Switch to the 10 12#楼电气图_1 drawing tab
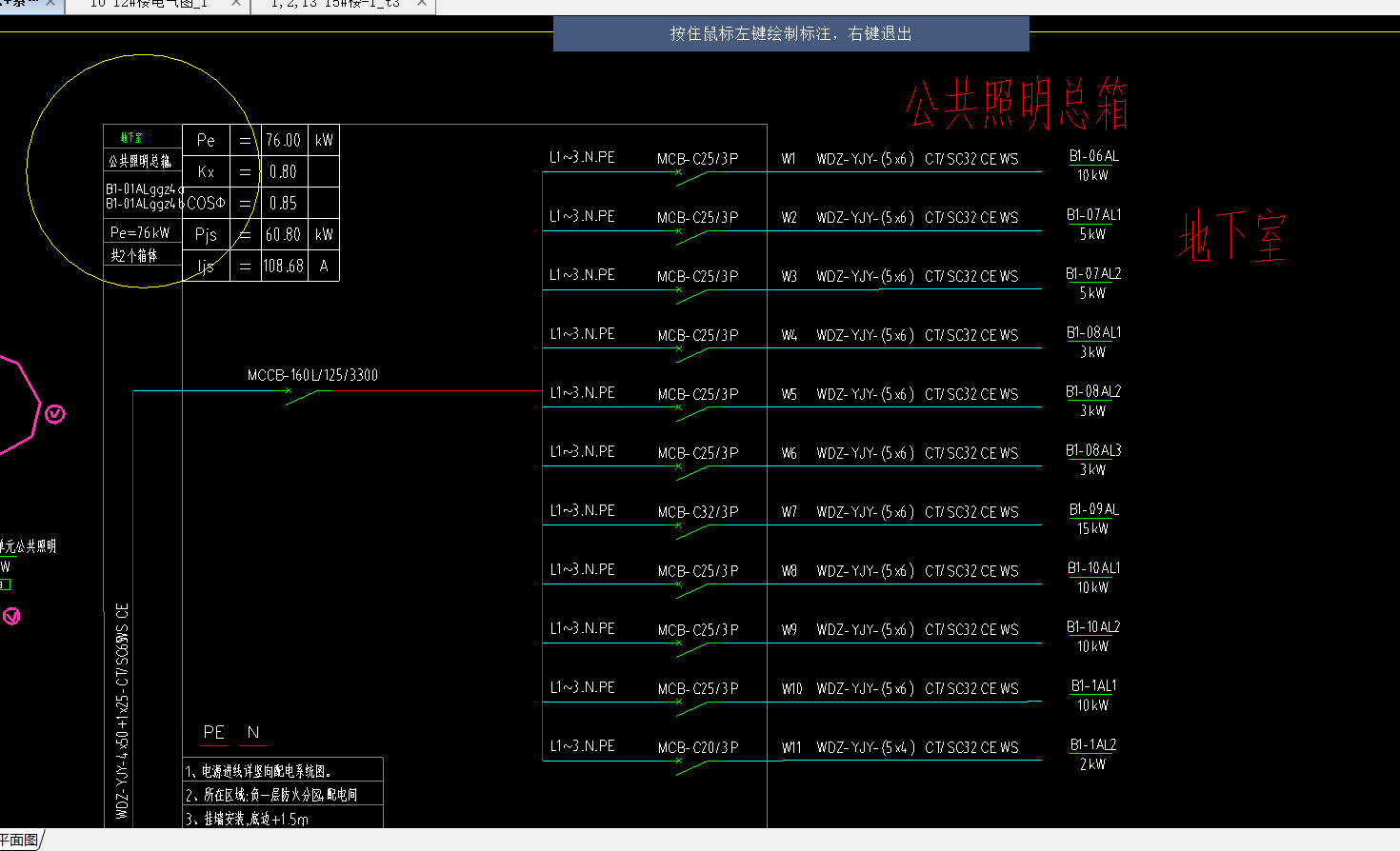 (x=148, y=4)
